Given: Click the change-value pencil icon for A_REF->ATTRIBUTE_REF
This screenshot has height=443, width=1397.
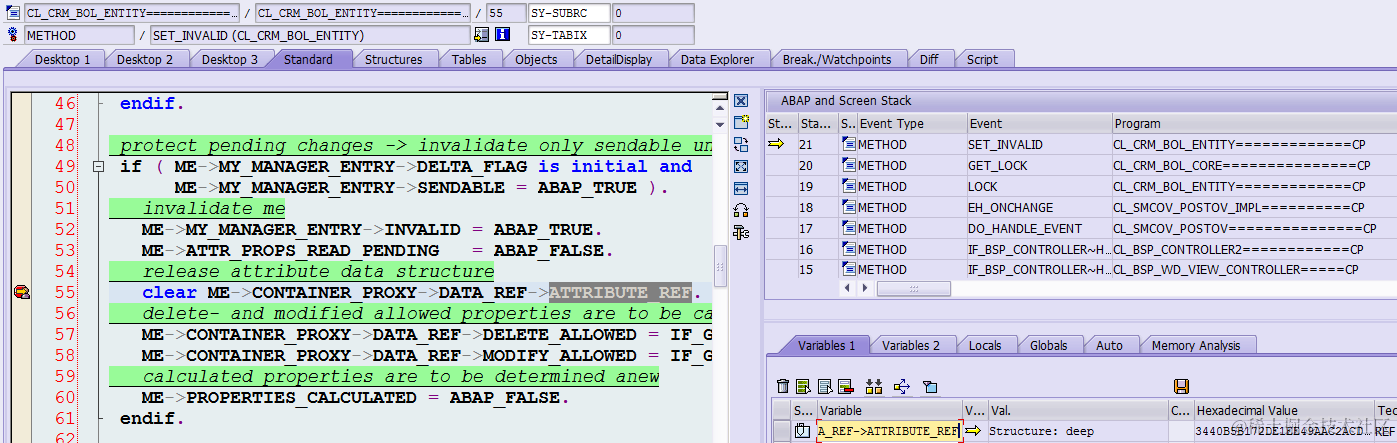Looking at the screenshot, I should (x=802, y=431).
